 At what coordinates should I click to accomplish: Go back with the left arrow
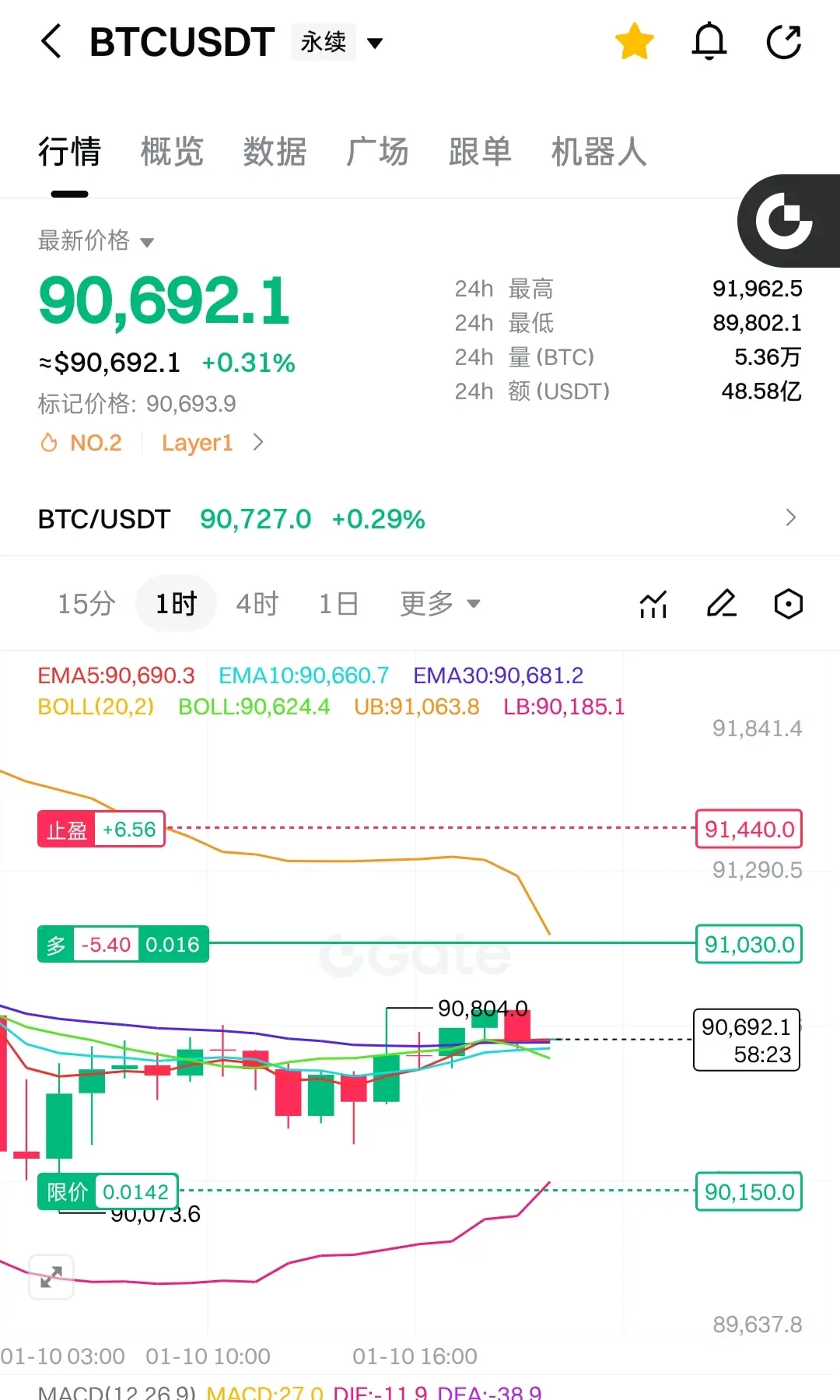[51, 41]
